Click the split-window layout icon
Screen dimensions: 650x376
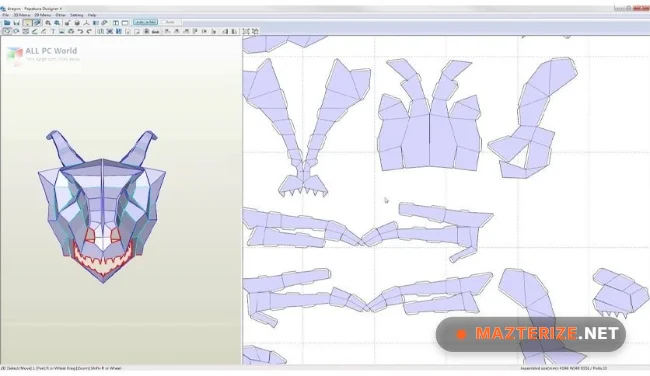coord(116,22)
